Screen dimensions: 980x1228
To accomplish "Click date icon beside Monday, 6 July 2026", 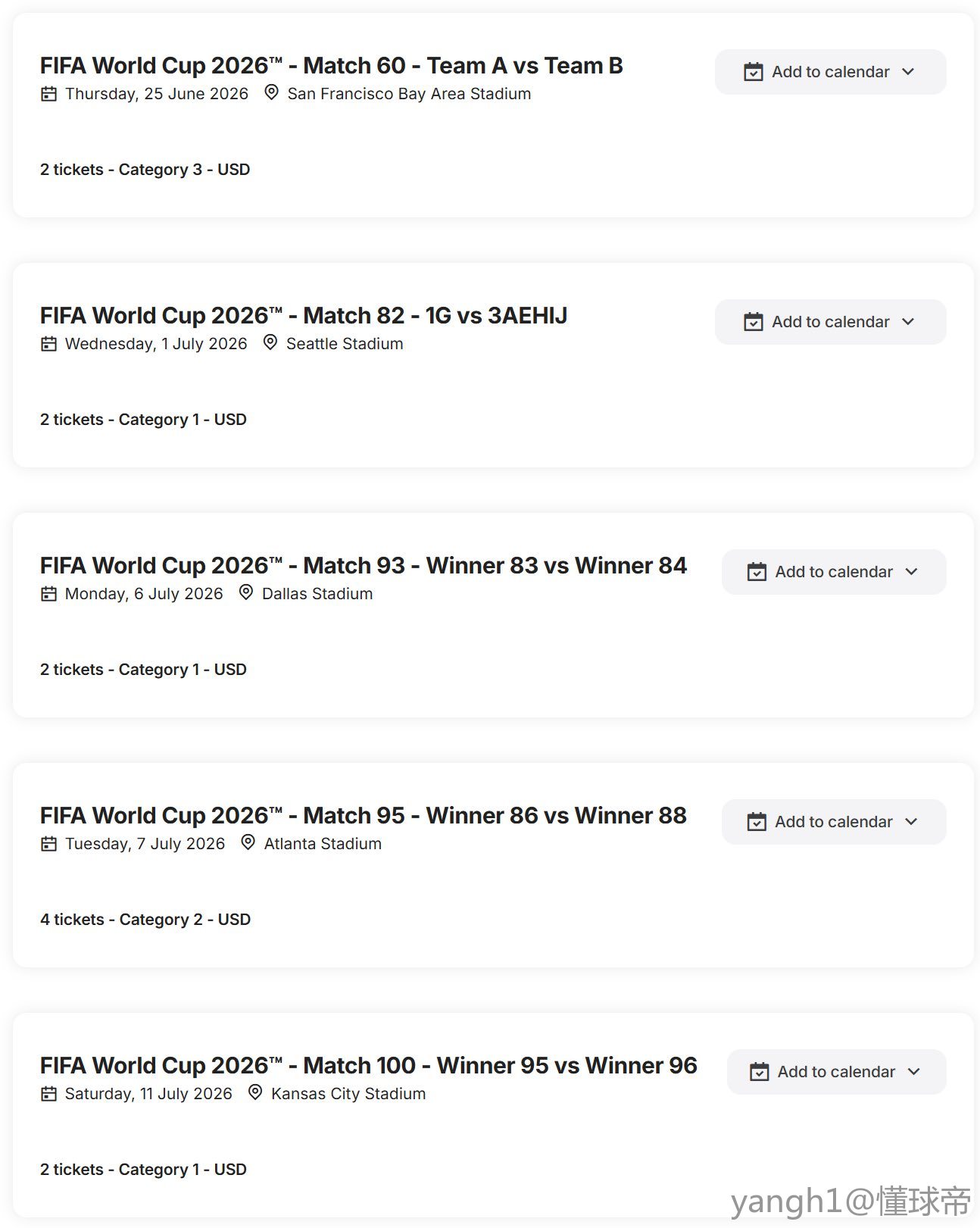I will tap(48, 594).
